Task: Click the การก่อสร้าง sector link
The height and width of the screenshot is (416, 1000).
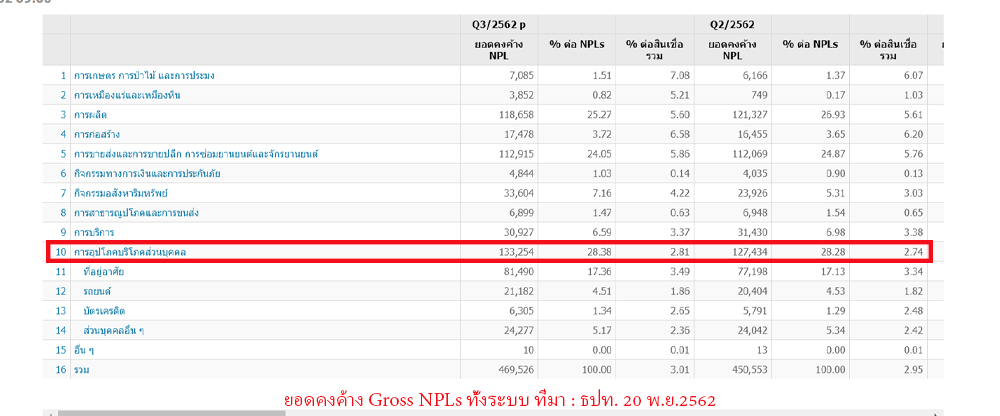Action: point(97,134)
